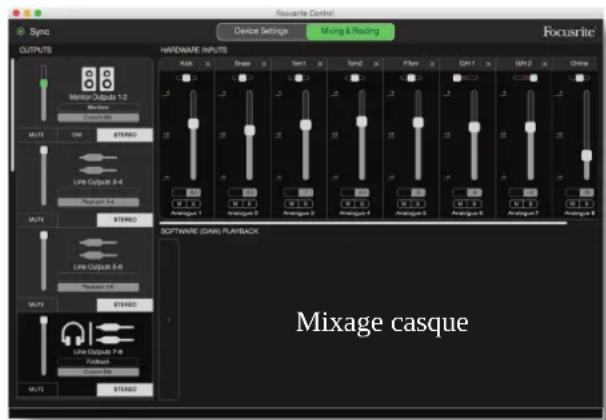Mute the Analogue 2 channel with M

click(x=235, y=204)
